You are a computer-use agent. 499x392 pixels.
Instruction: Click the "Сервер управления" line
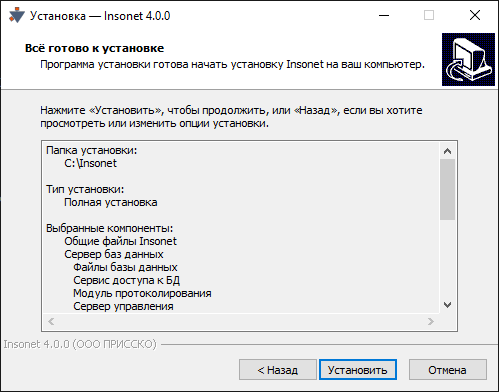123,306
